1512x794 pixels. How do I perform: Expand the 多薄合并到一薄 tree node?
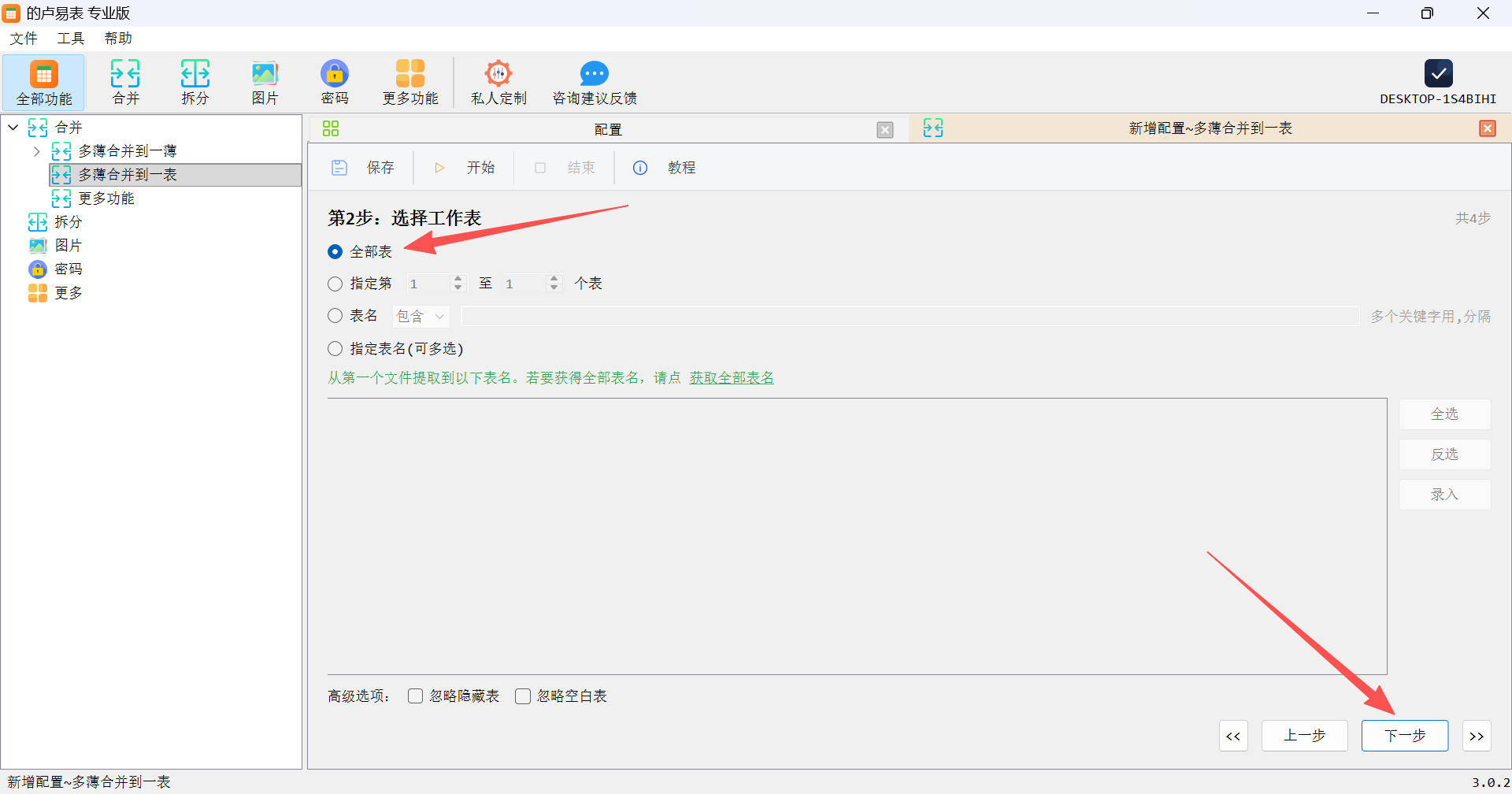(x=36, y=151)
